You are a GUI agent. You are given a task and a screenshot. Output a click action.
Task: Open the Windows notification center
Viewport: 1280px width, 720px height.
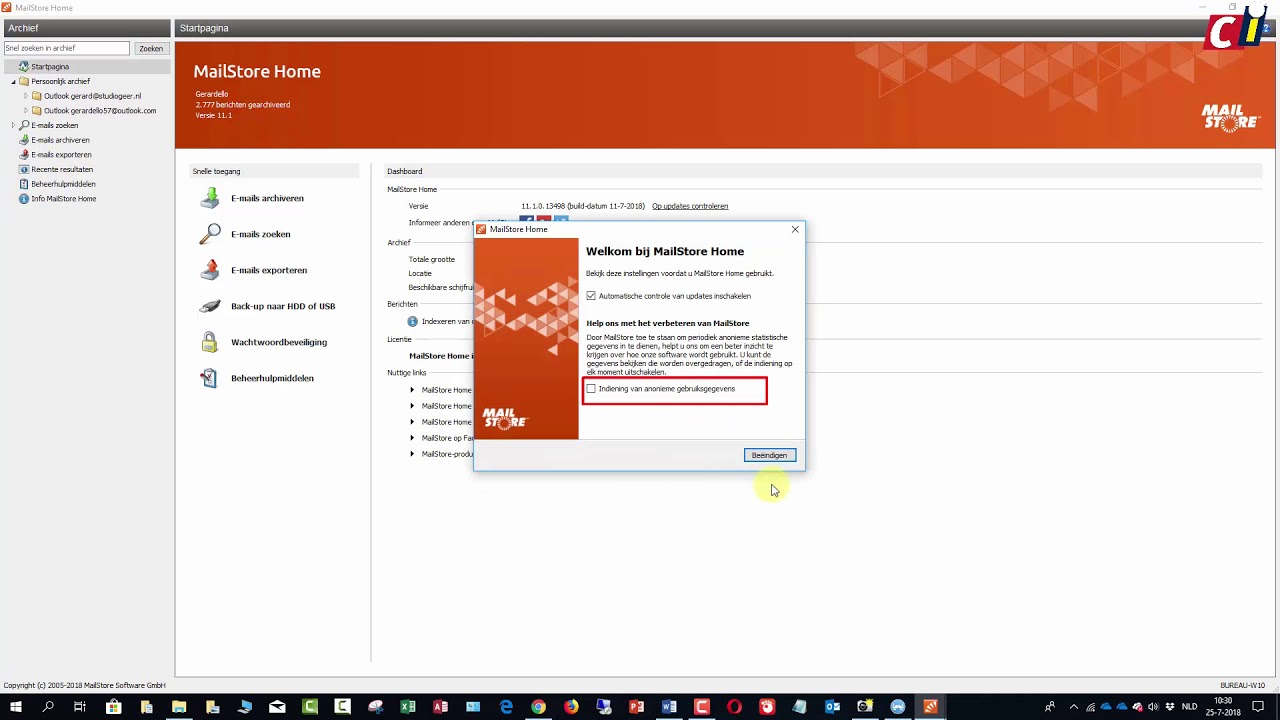[1258, 707]
